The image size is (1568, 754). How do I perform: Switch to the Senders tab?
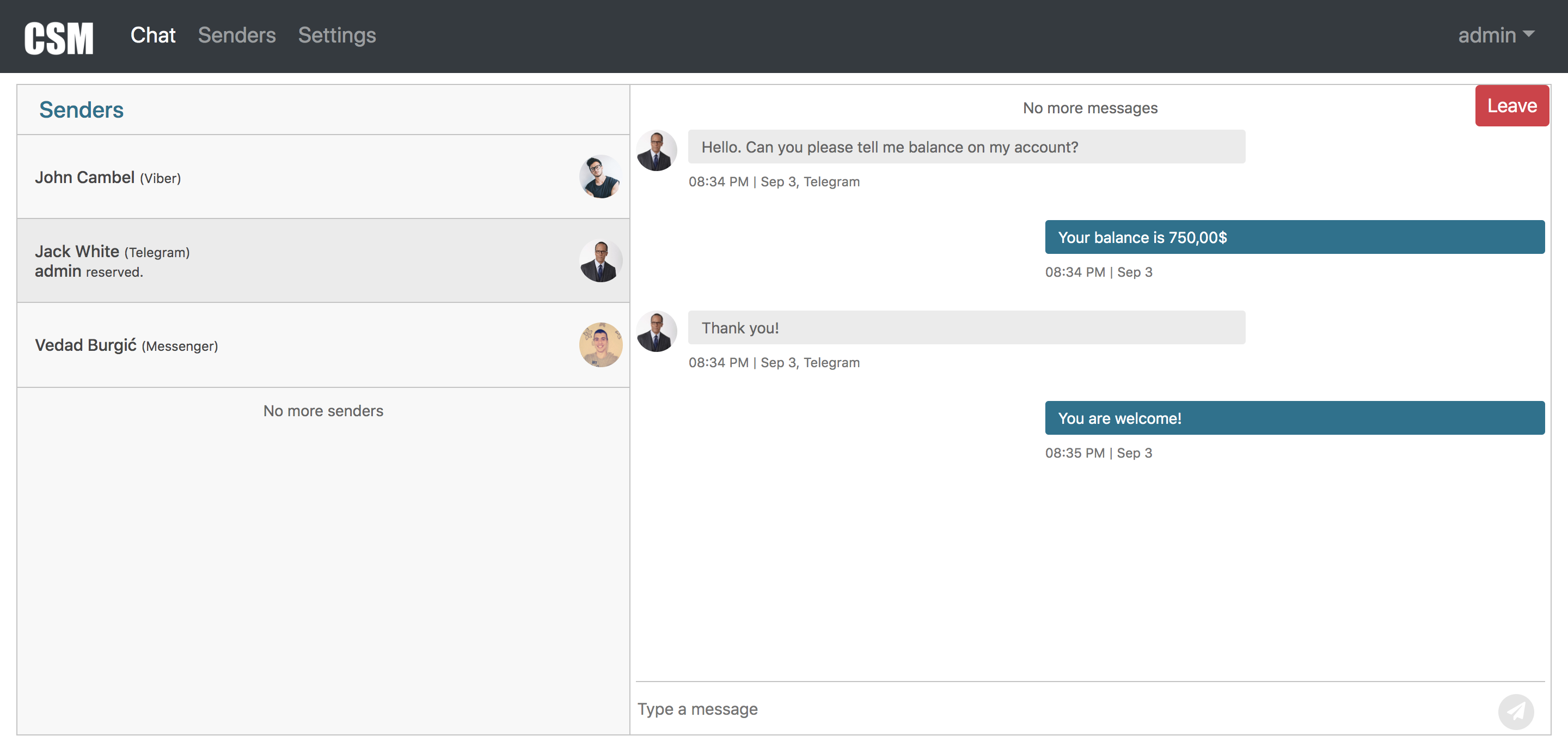236,35
